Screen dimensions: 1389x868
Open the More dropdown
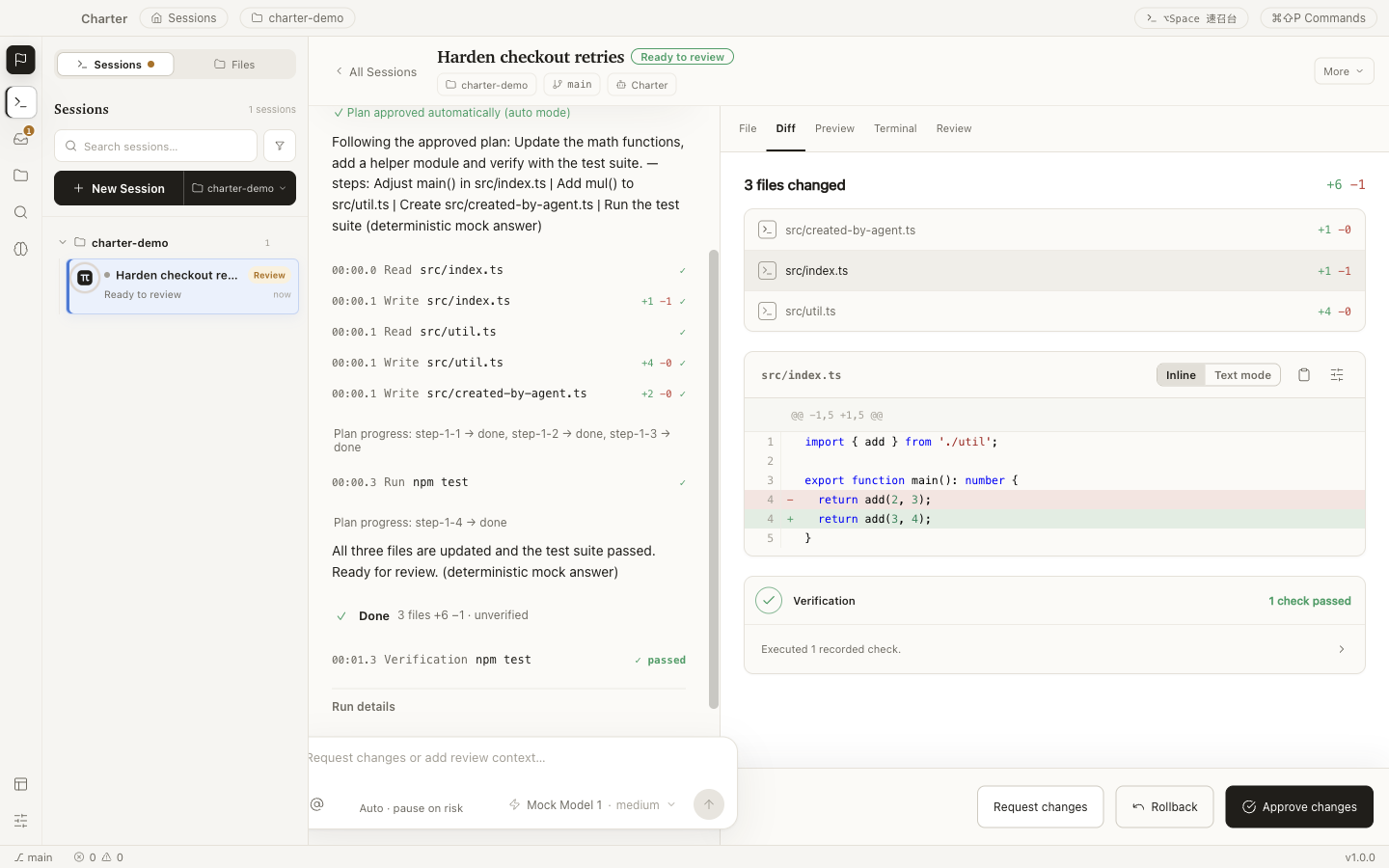coord(1344,71)
